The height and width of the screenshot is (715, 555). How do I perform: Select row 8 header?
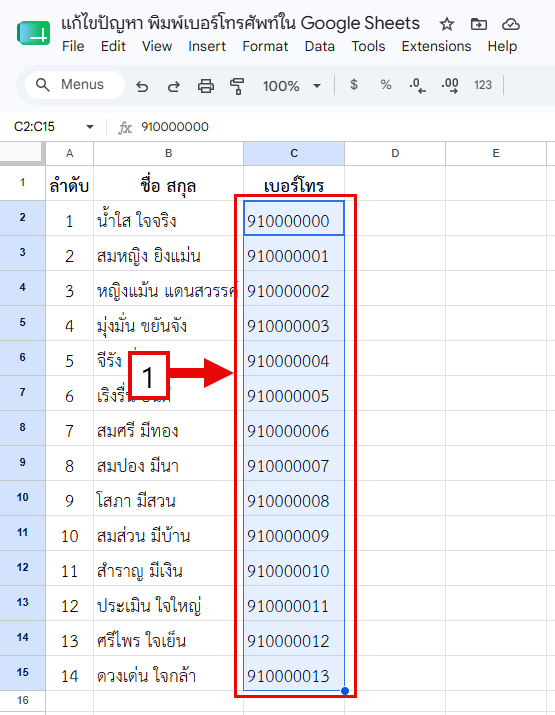tap(22, 428)
